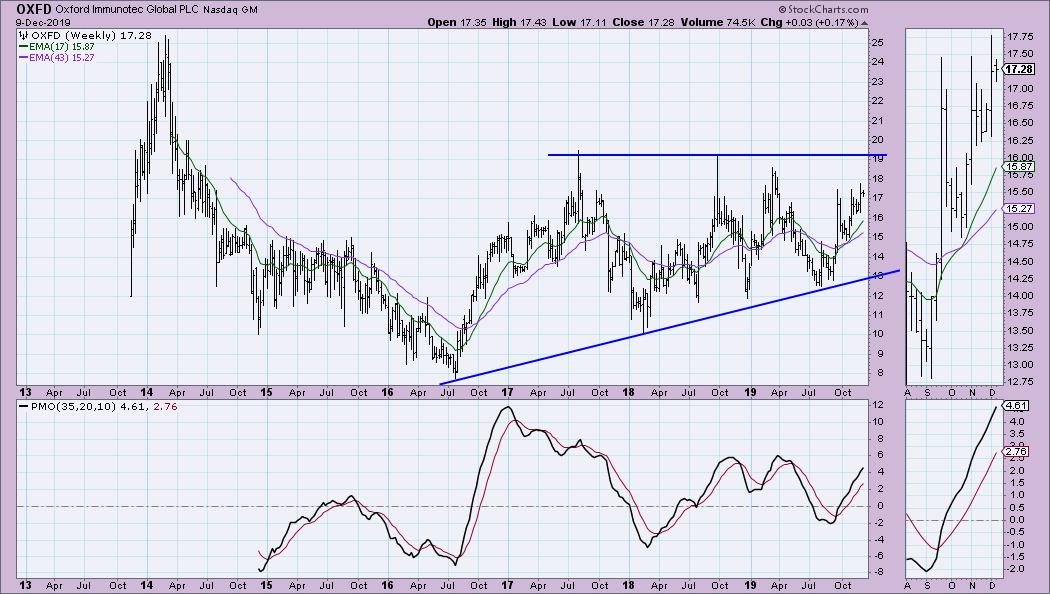Click the High 17.43 value
Image resolution: width=1050 pixels, height=594 pixels.
tap(519, 22)
